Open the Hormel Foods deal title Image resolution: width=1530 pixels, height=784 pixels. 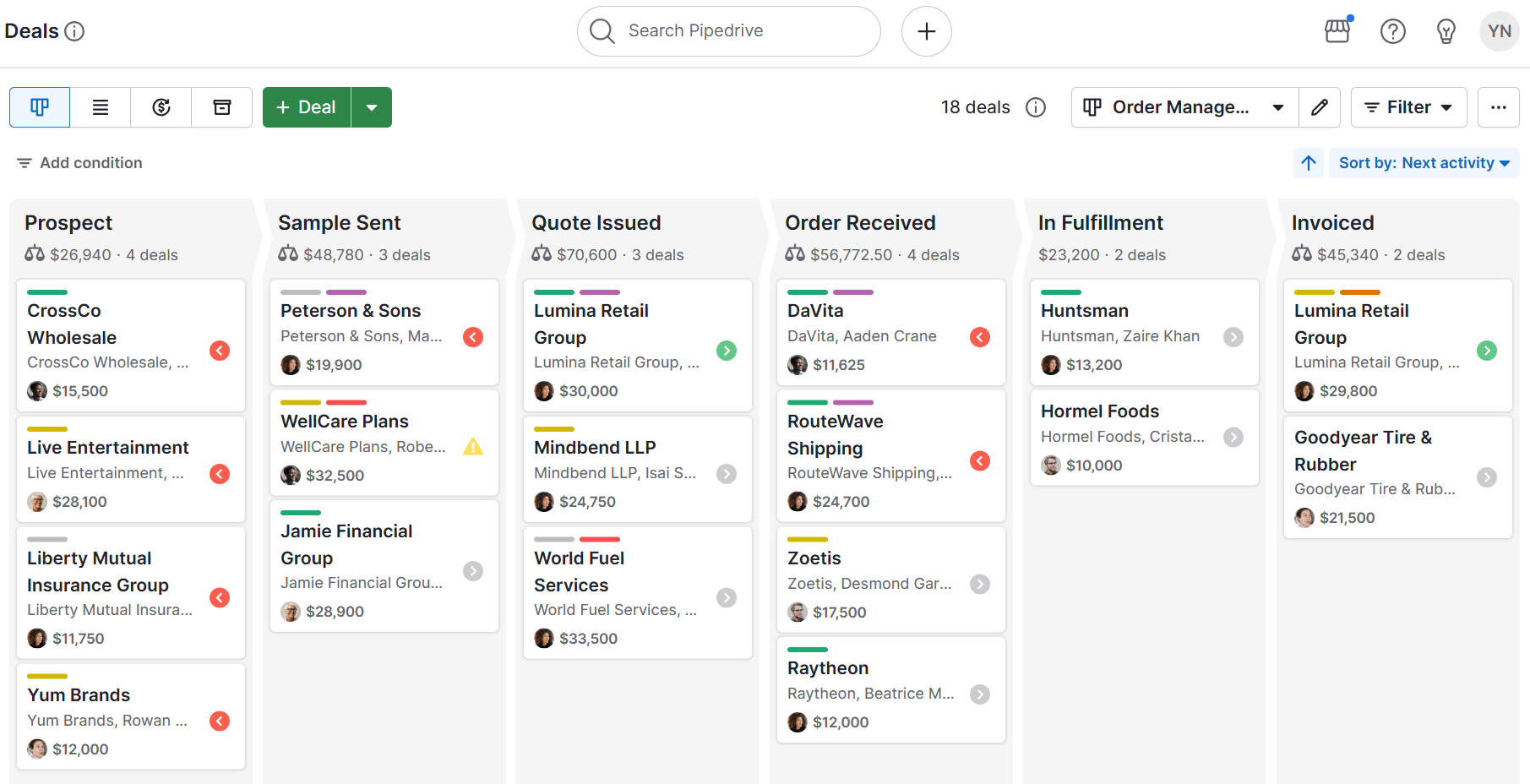(x=1100, y=411)
